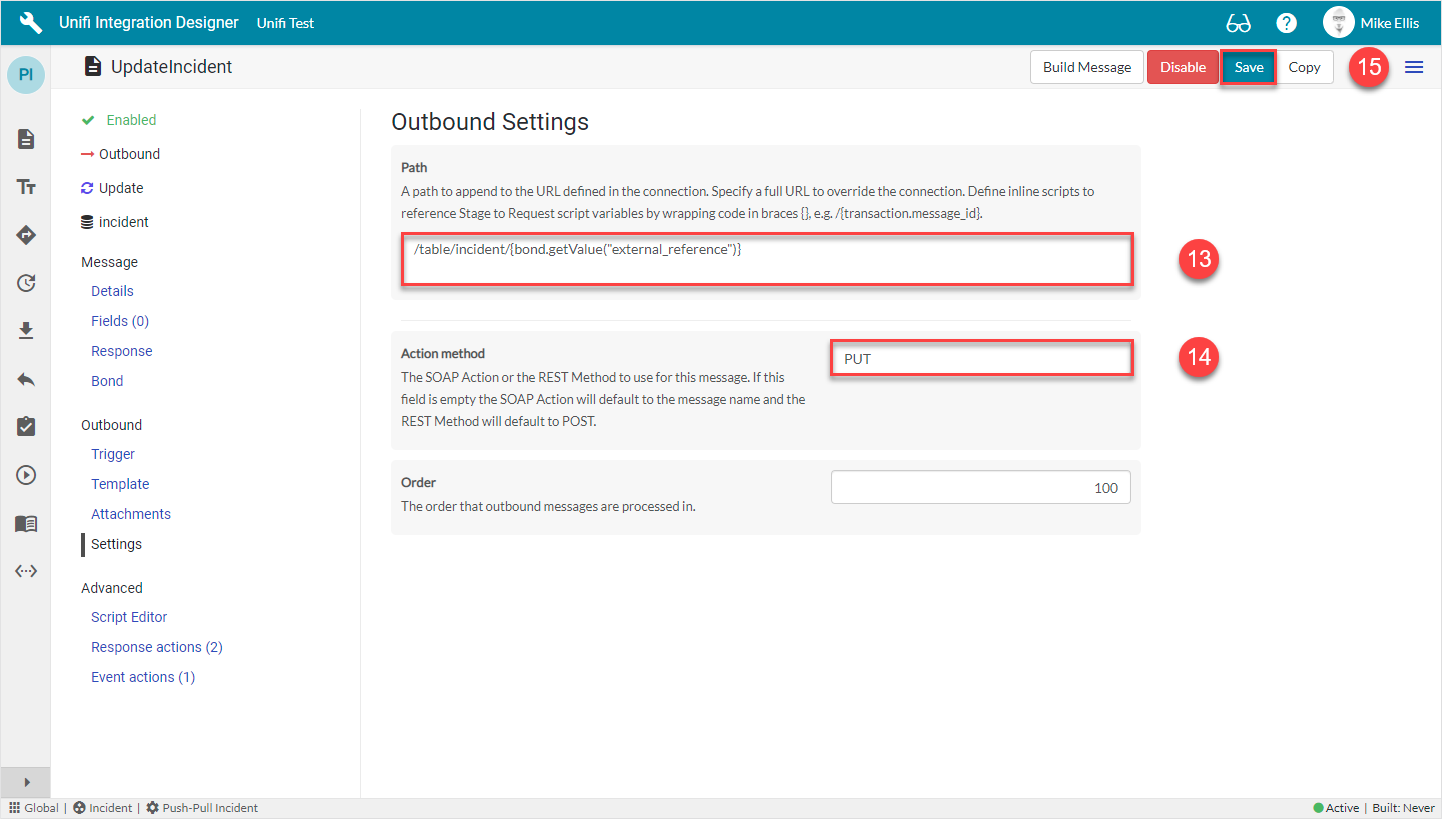Select the text fields icon in sidebar
Screen dimensions: 1442x819
(26, 187)
